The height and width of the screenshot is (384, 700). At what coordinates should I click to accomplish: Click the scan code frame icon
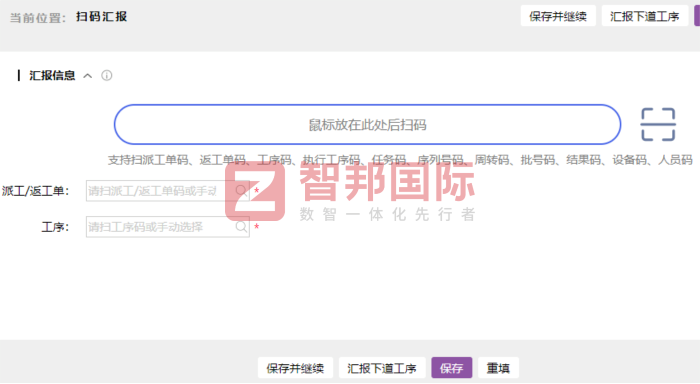point(658,125)
